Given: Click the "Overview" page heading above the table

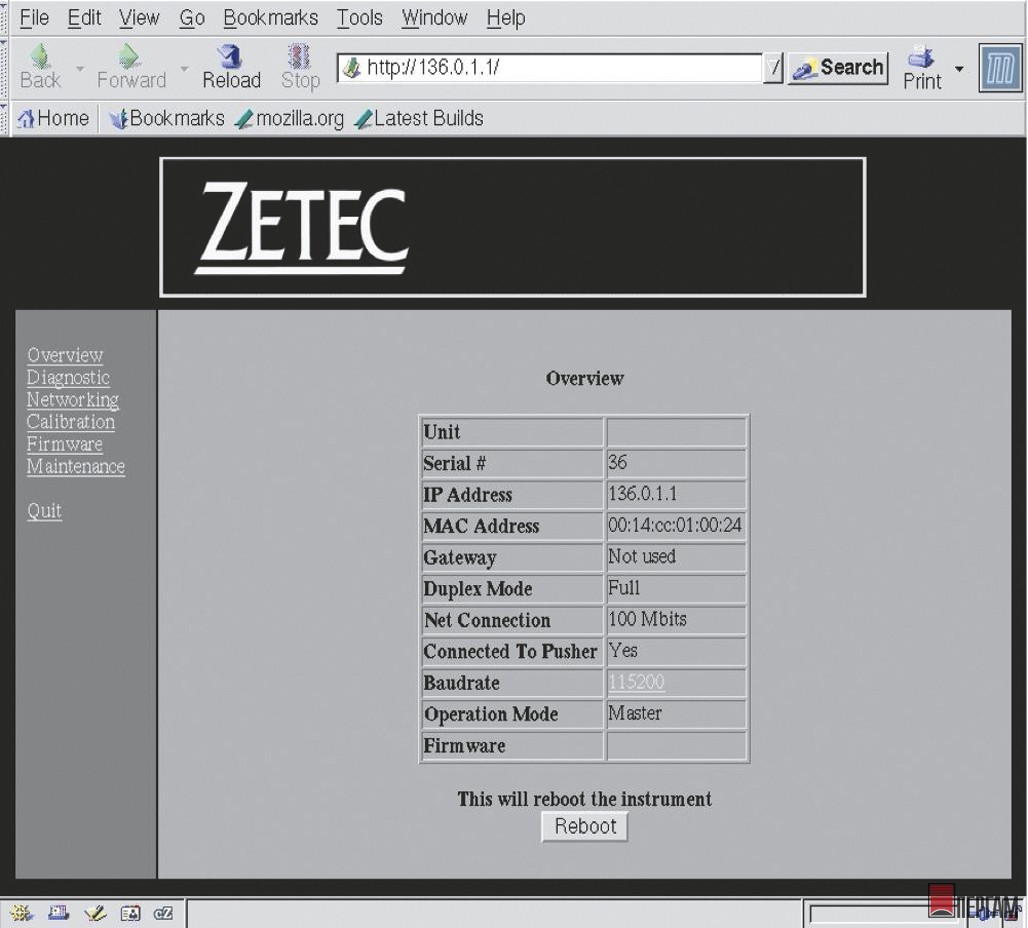Looking at the screenshot, I should (585, 378).
